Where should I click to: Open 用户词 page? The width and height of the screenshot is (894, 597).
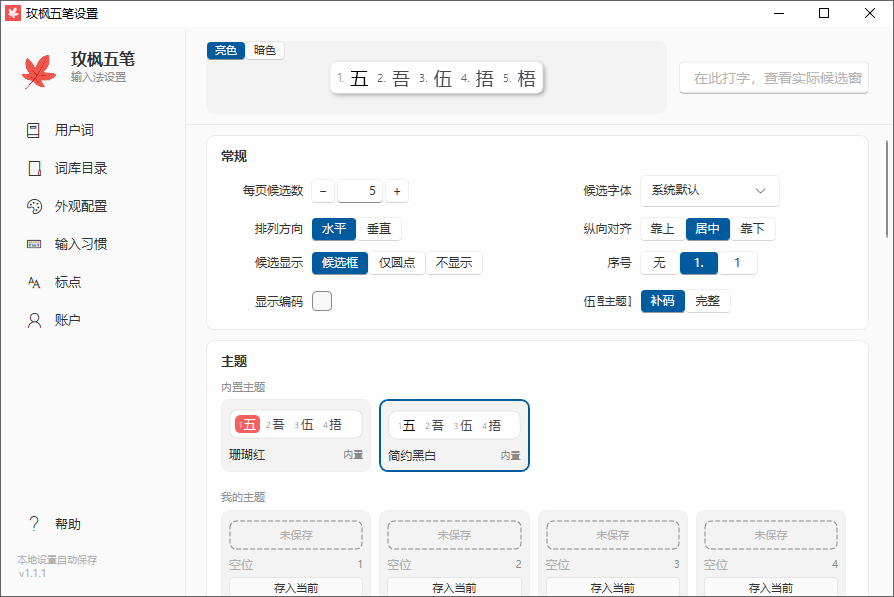pyautogui.click(x=74, y=130)
